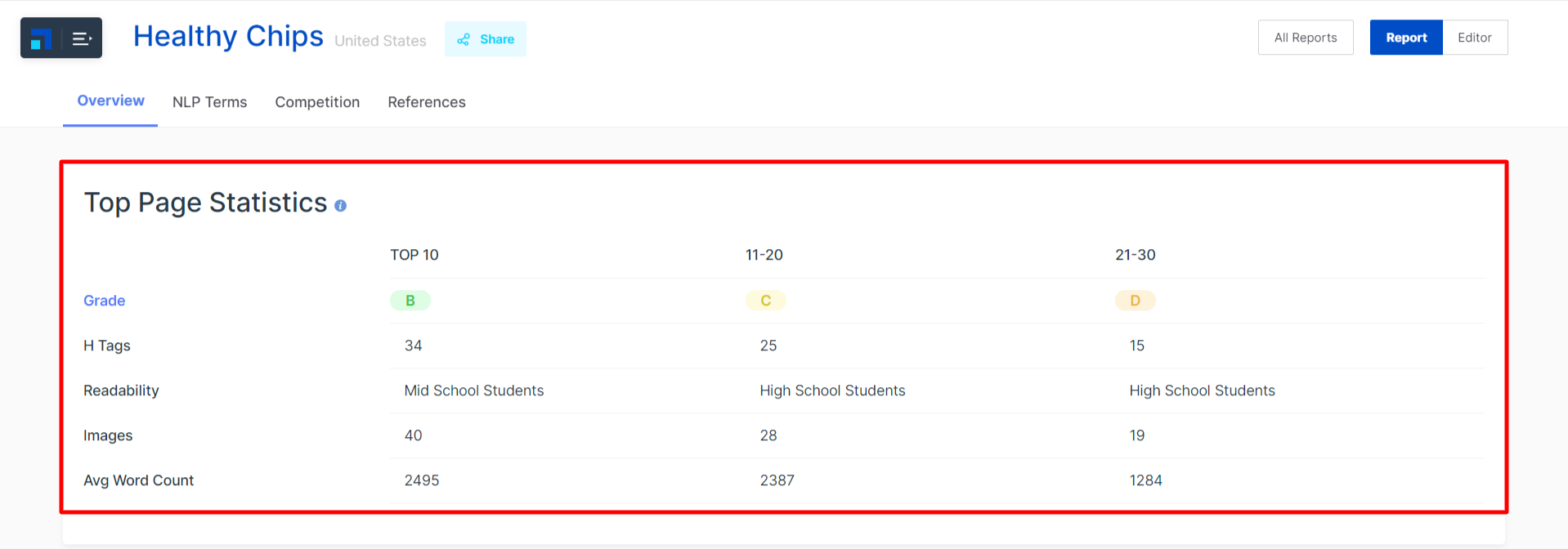Go to the Competition tab

tap(317, 102)
